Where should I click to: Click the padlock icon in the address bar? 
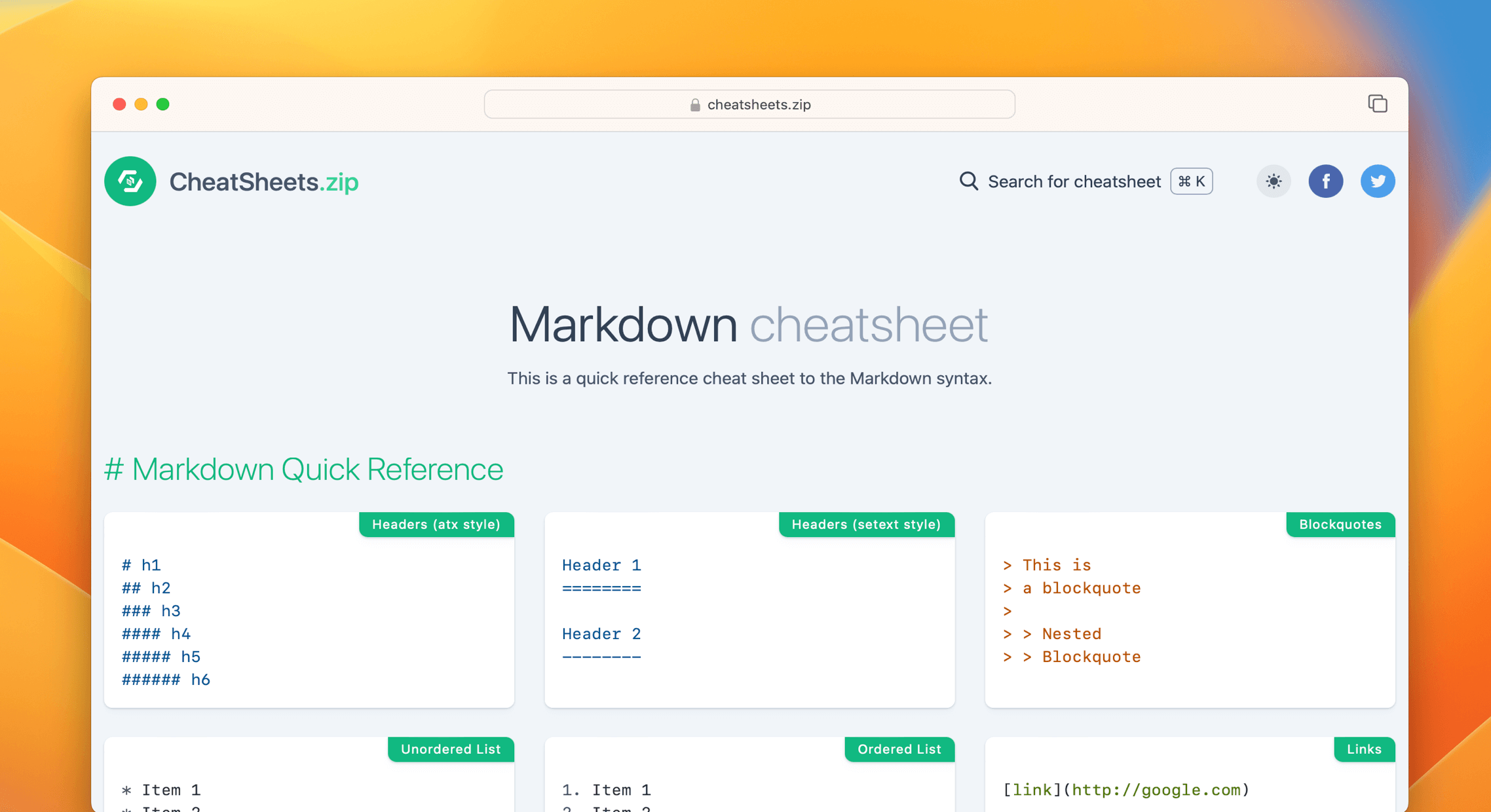tap(694, 104)
